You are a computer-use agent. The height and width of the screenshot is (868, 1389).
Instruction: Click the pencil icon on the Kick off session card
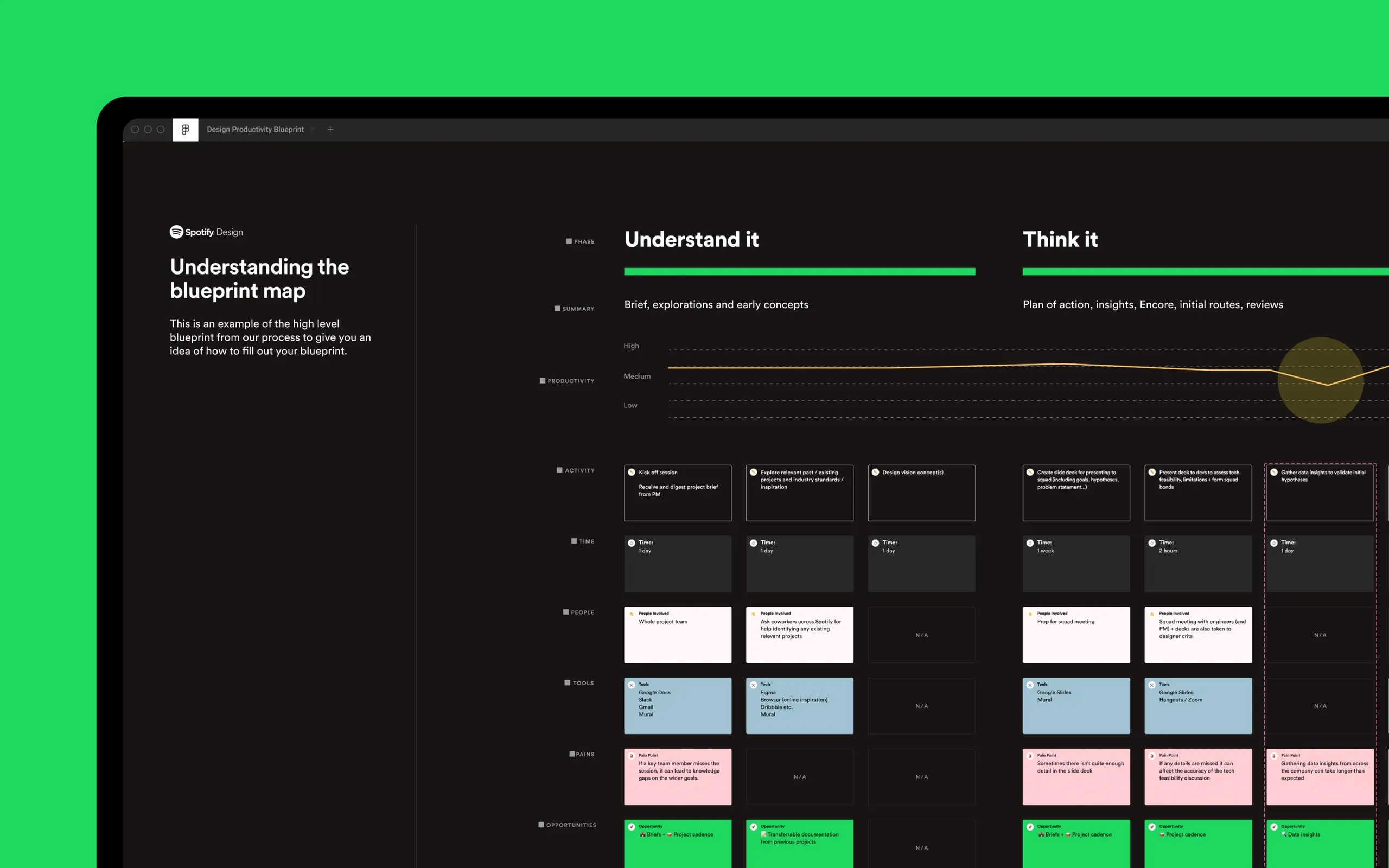pyautogui.click(x=632, y=471)
